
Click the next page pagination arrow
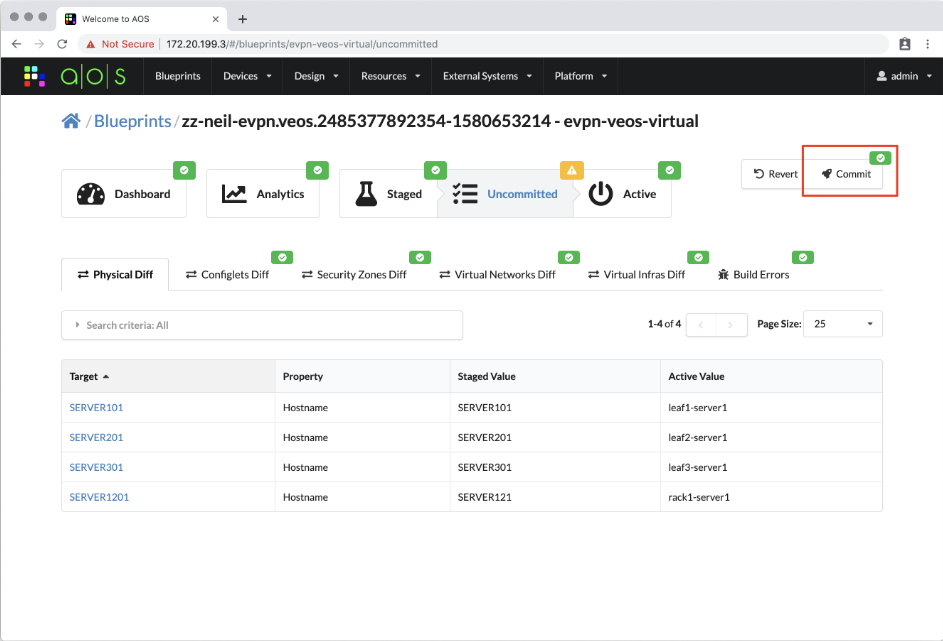732,323
